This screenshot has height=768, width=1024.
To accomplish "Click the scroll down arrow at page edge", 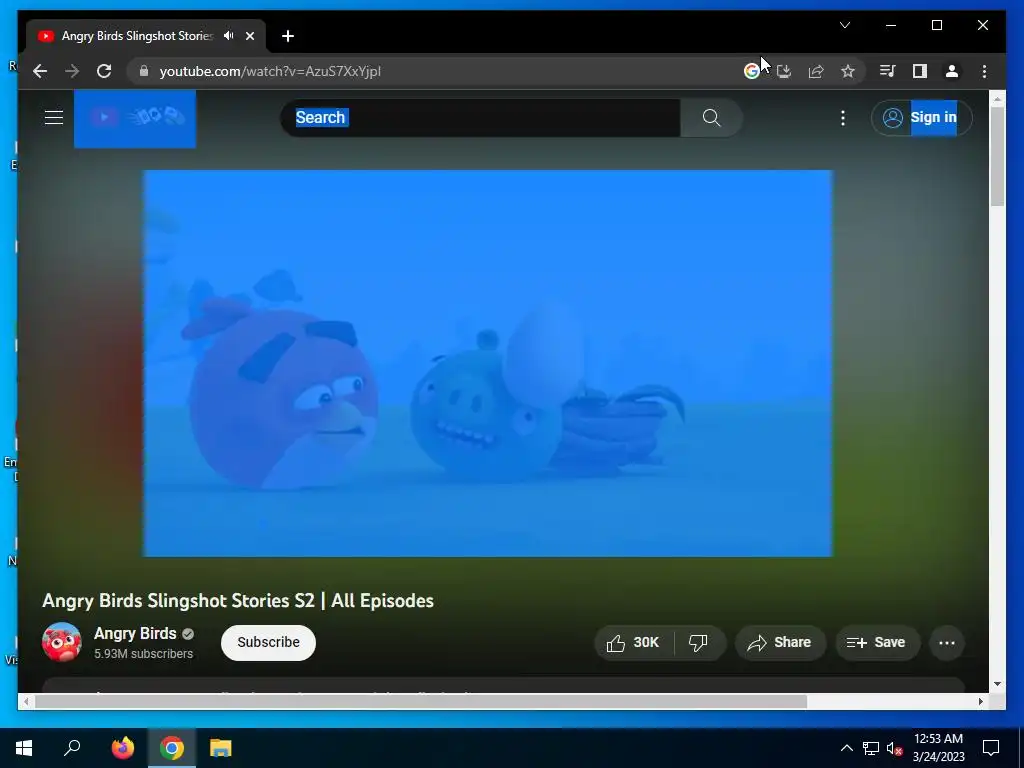I will 997,684.
